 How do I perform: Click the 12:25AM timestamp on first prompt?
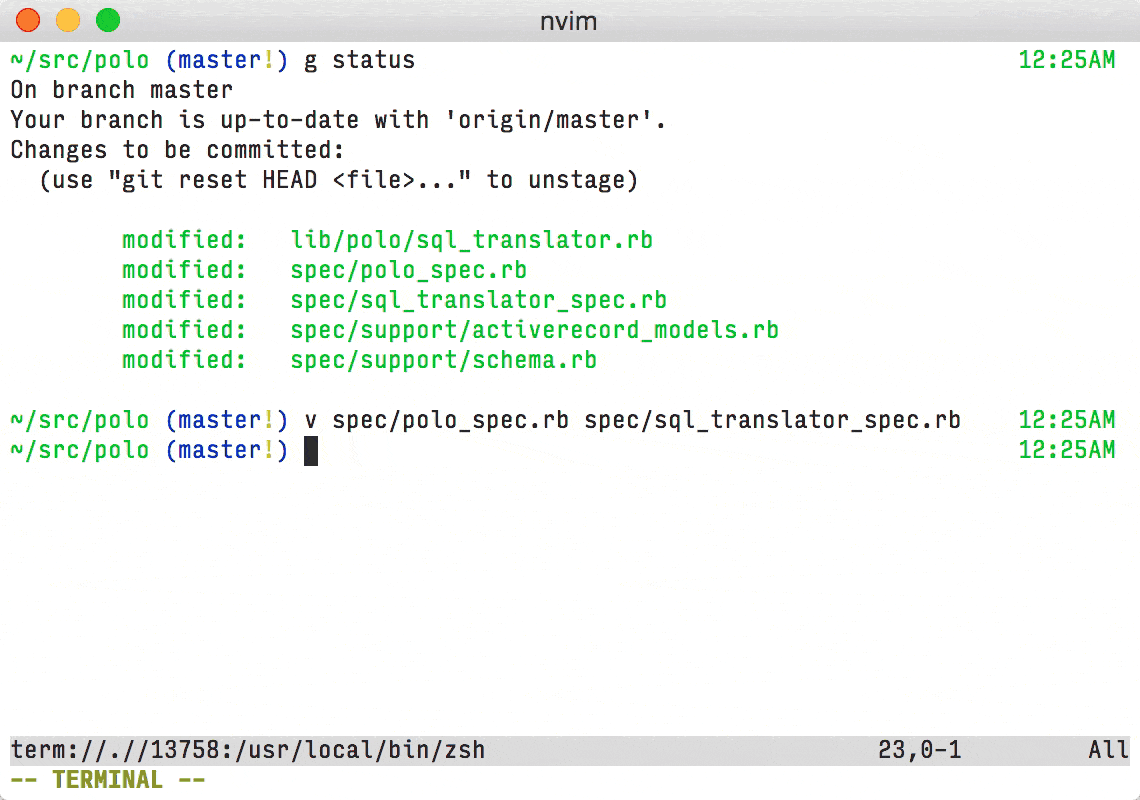click(1067, 60)
